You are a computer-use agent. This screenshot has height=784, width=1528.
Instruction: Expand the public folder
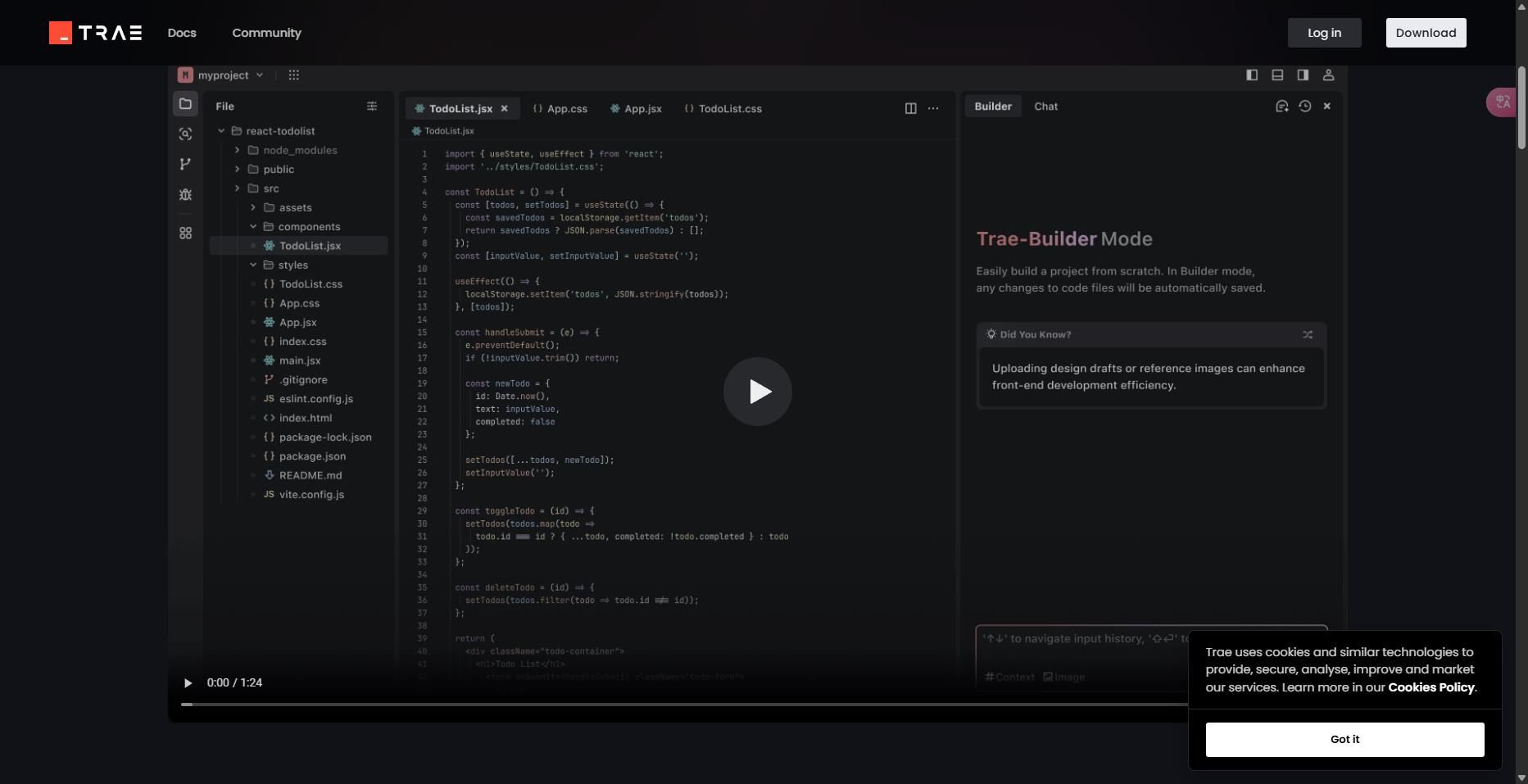[x=237, y=169]
